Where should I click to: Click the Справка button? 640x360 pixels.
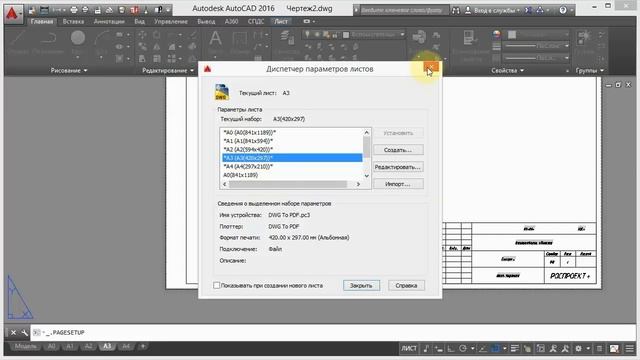[x=406, y=285]
